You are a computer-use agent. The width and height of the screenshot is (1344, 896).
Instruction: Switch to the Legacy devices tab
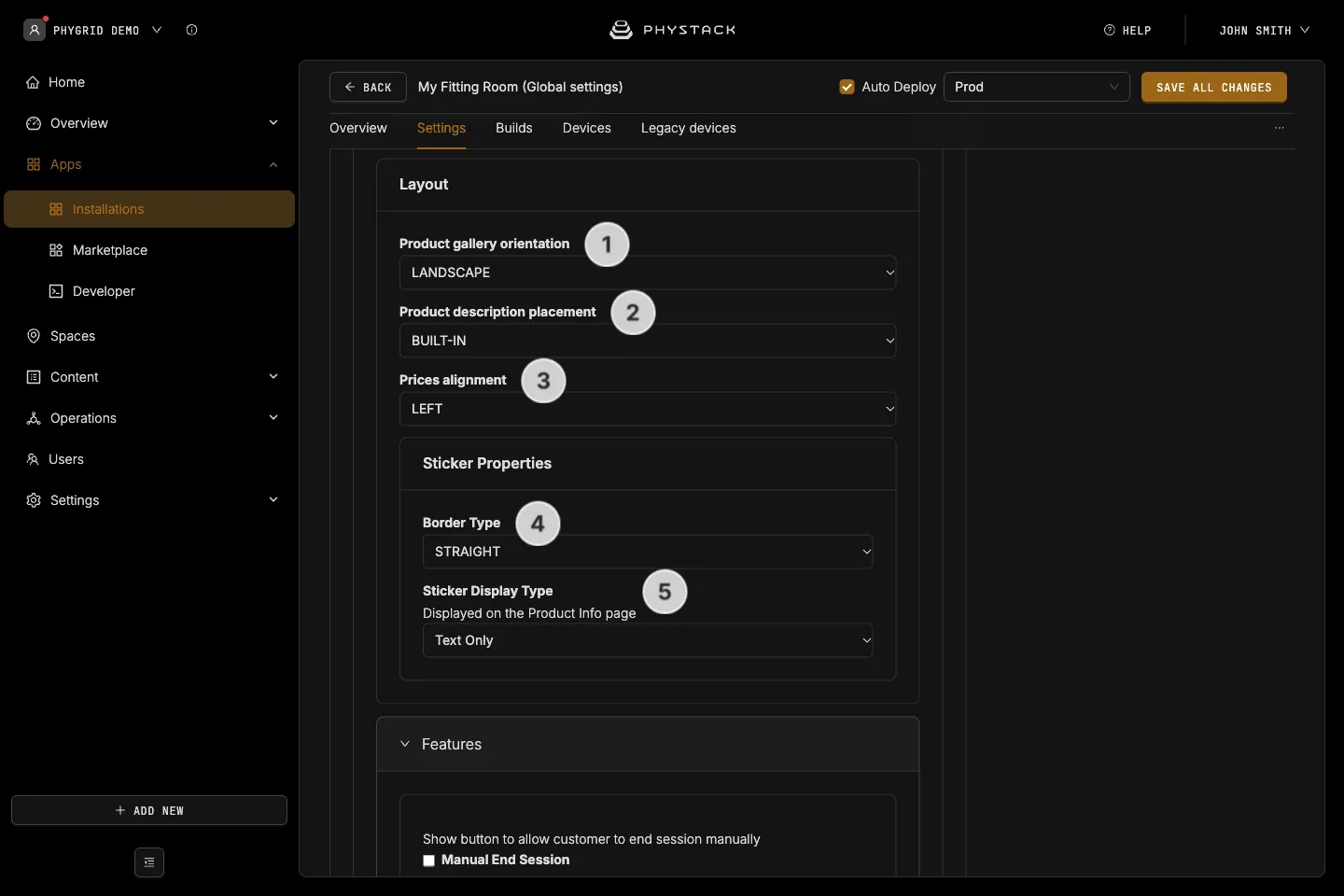click(689, 128)
